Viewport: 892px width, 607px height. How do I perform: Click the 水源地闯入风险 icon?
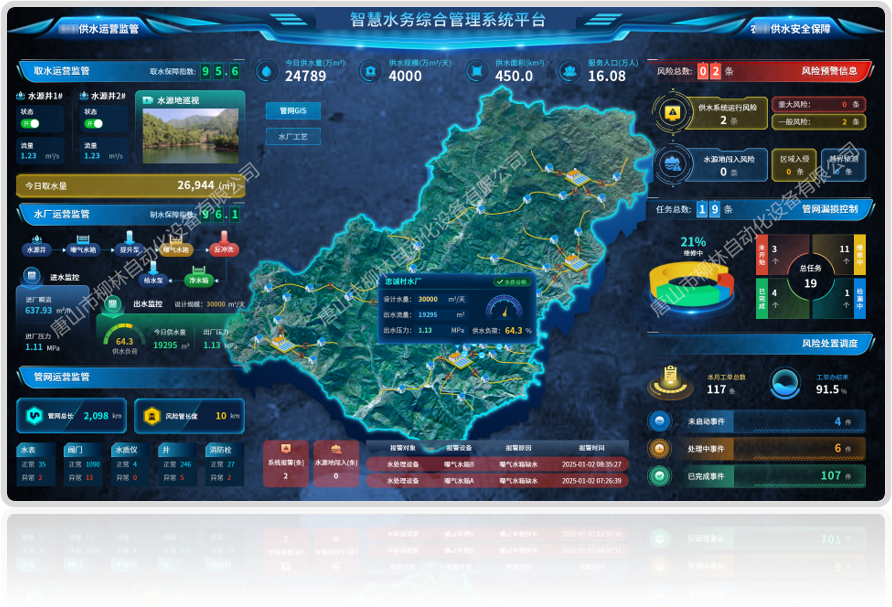(x=674, y=164)
